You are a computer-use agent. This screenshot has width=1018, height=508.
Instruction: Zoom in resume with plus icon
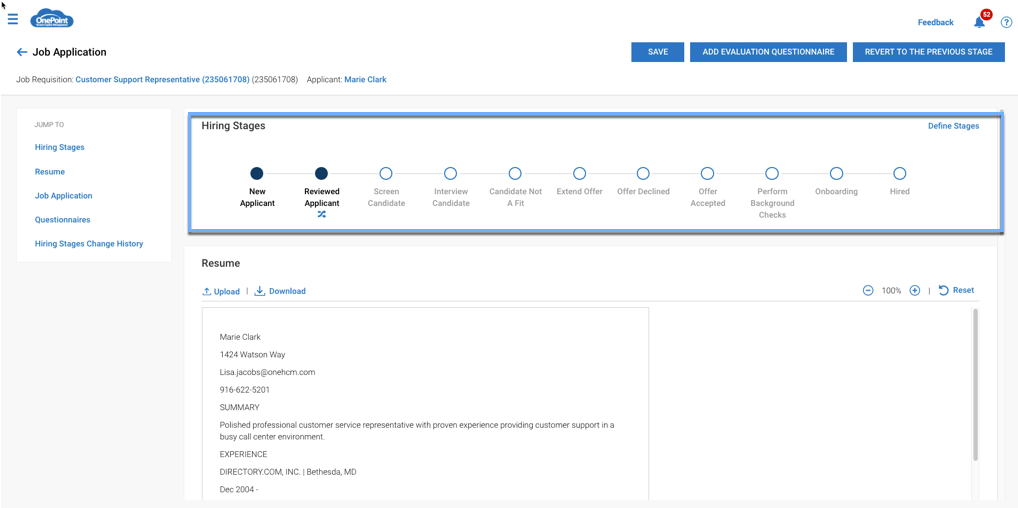click(915, 290)
